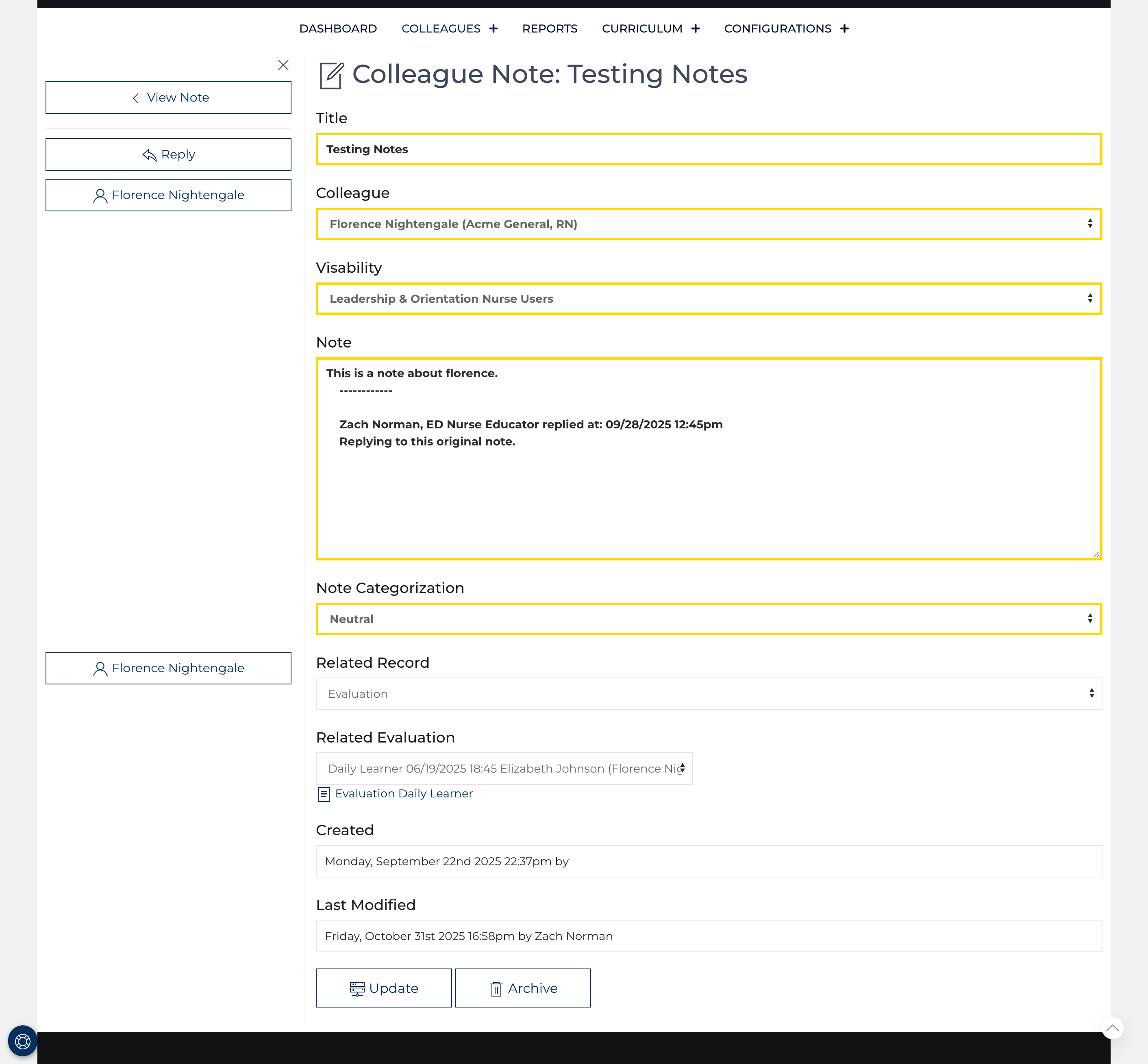Open the Related Record dropdown
This screenshot has height=1064, width=1148.
pyautogui.click(x=709, y=694)
